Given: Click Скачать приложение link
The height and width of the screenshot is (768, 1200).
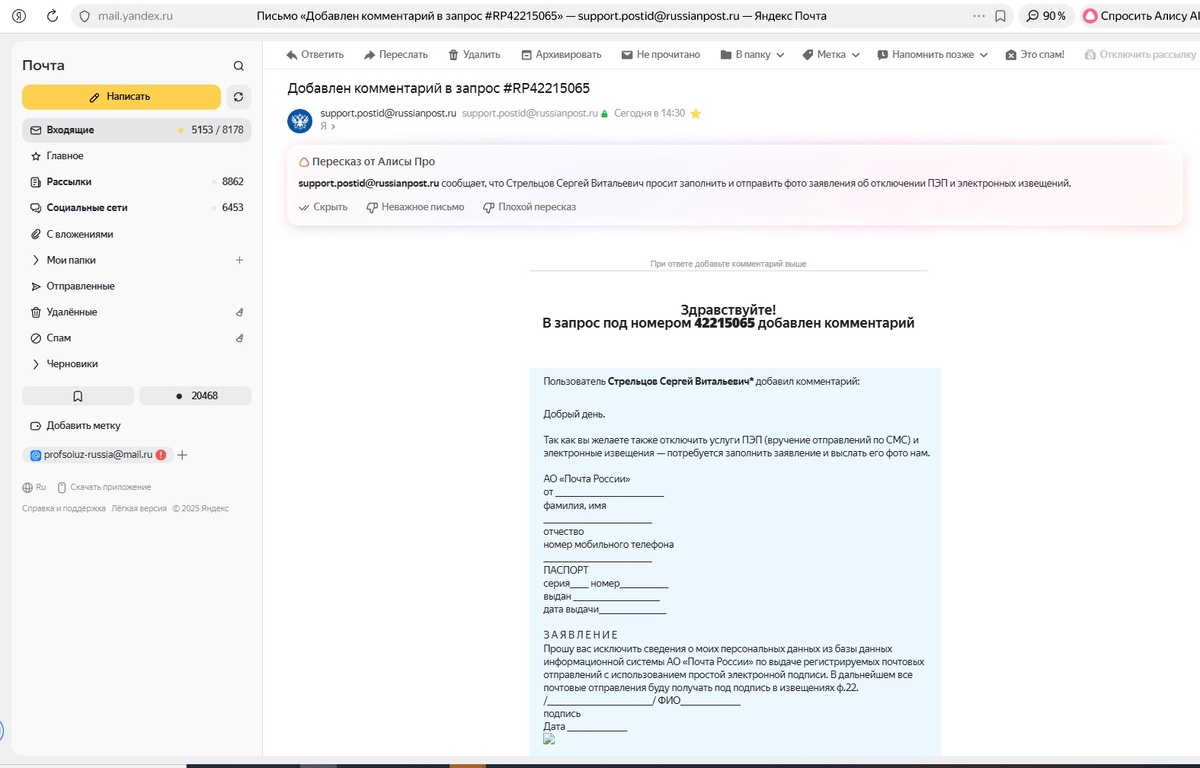Looking at the screenshot, I should 104,487.
